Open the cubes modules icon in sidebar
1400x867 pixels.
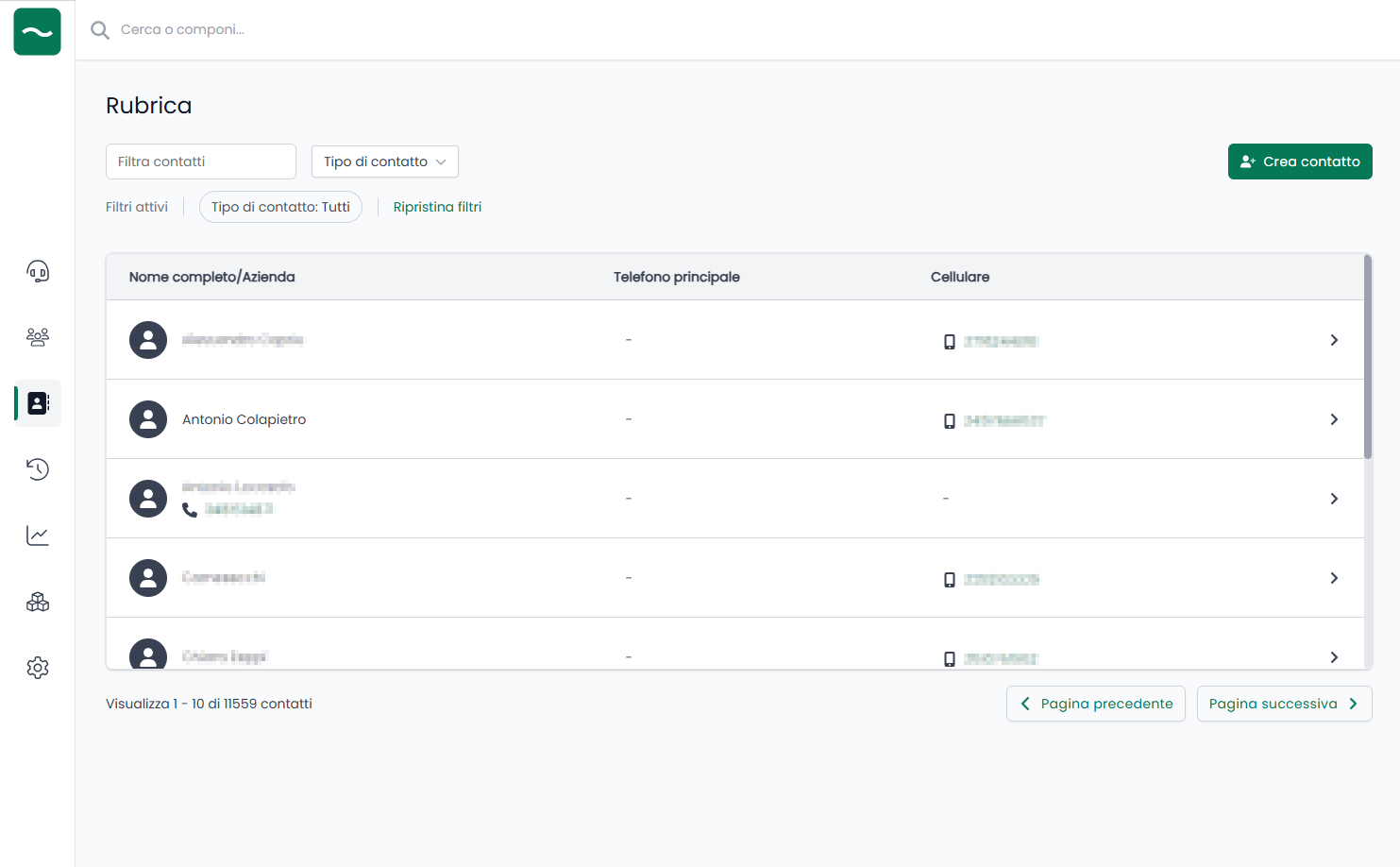pos(38,602)
